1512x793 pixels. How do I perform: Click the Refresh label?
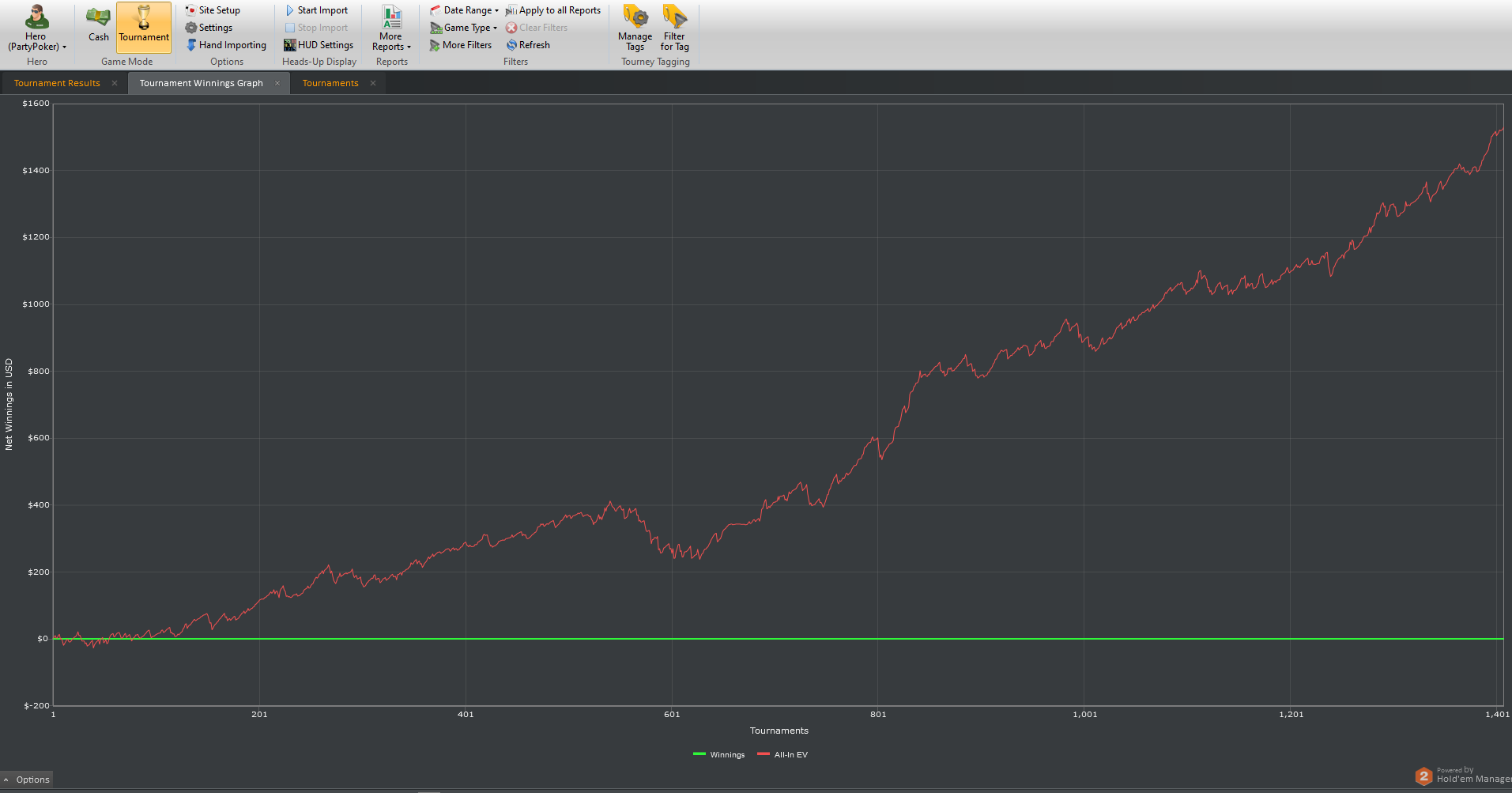coord(534,45)
